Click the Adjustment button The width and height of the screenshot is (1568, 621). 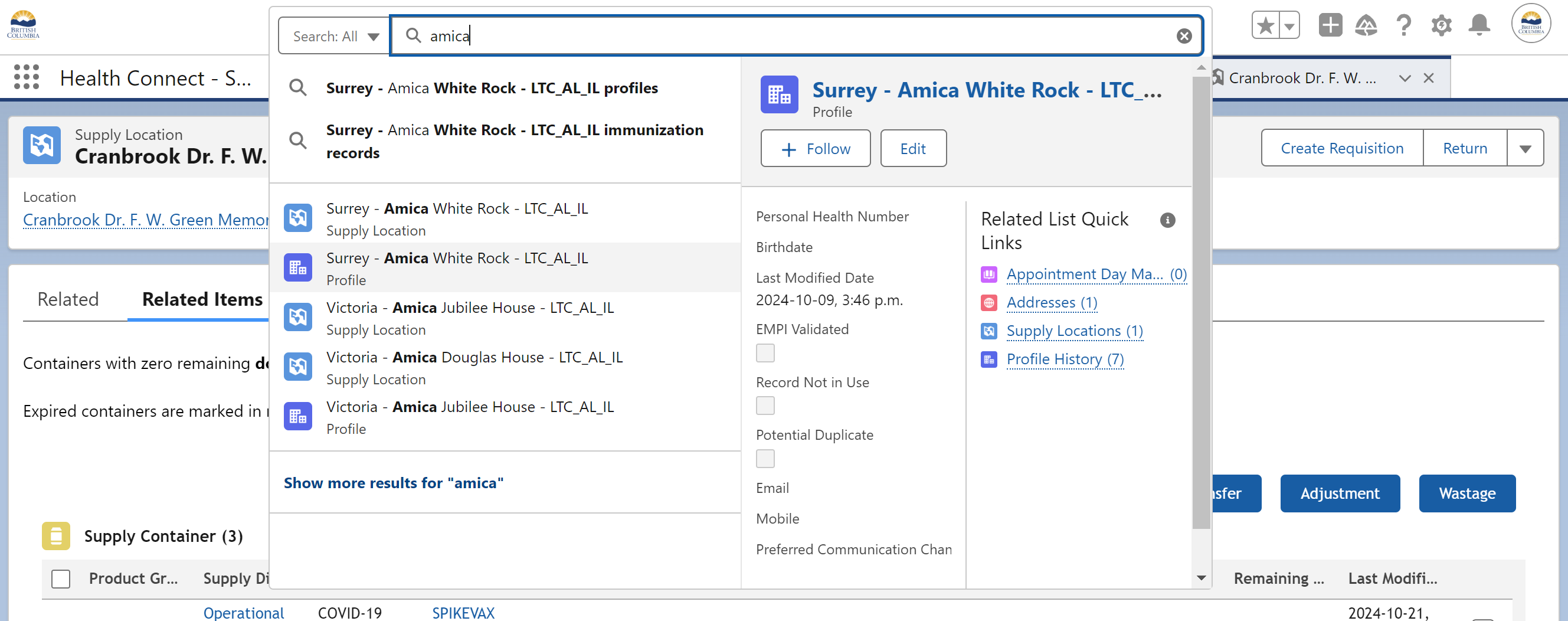pos(1340,493)
